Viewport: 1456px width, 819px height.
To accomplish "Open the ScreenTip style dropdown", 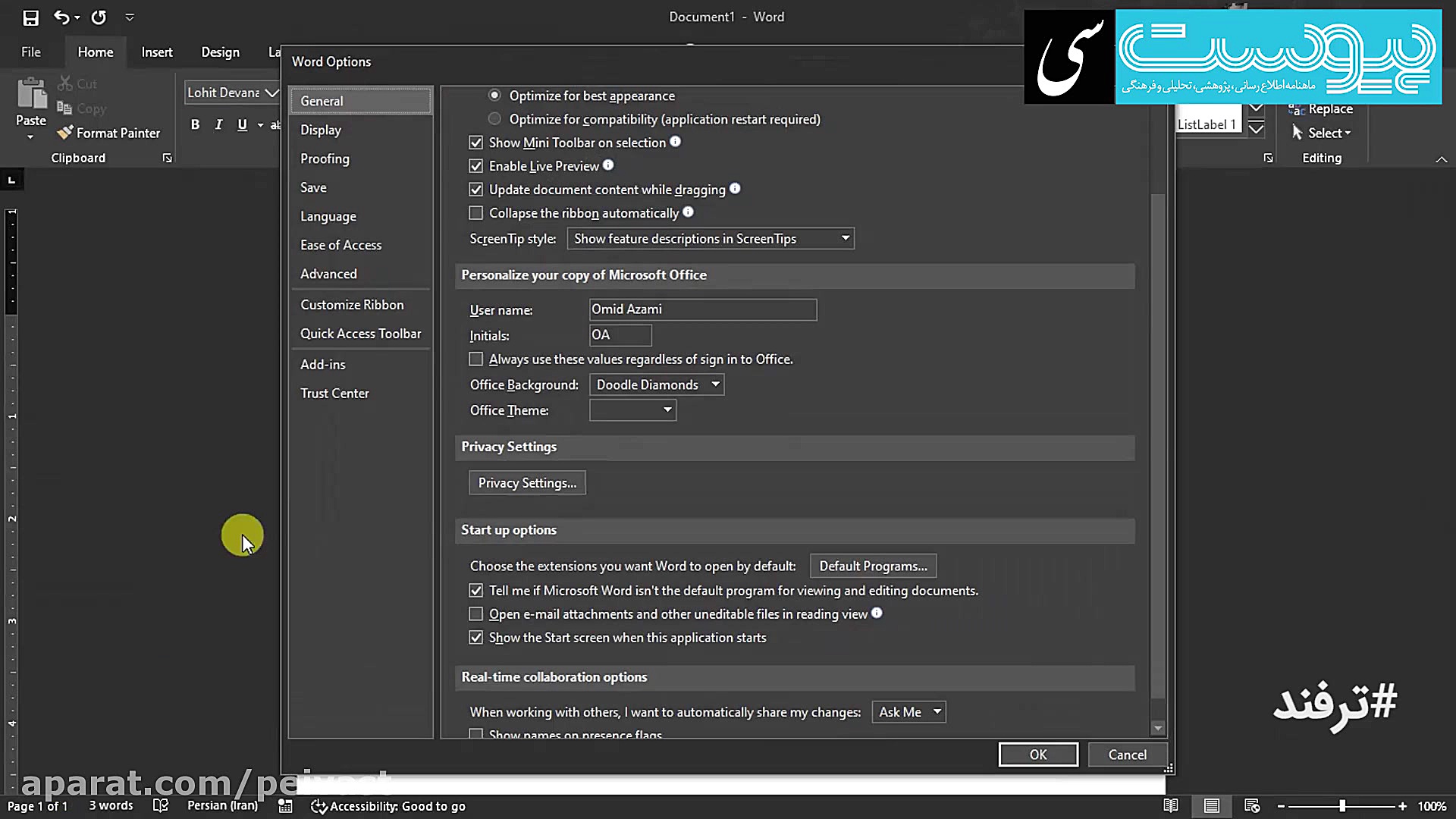I will (711, 239).
